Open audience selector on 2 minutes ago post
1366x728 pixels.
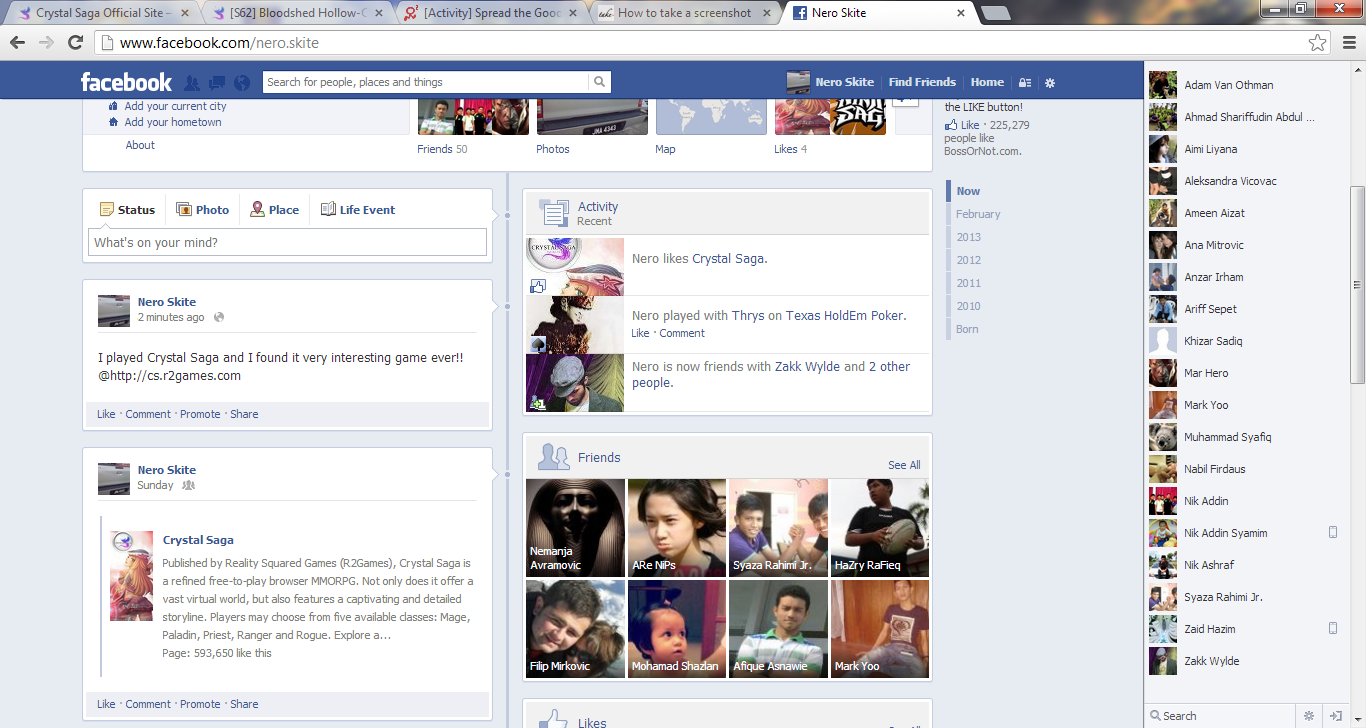(x=219, y=318)
